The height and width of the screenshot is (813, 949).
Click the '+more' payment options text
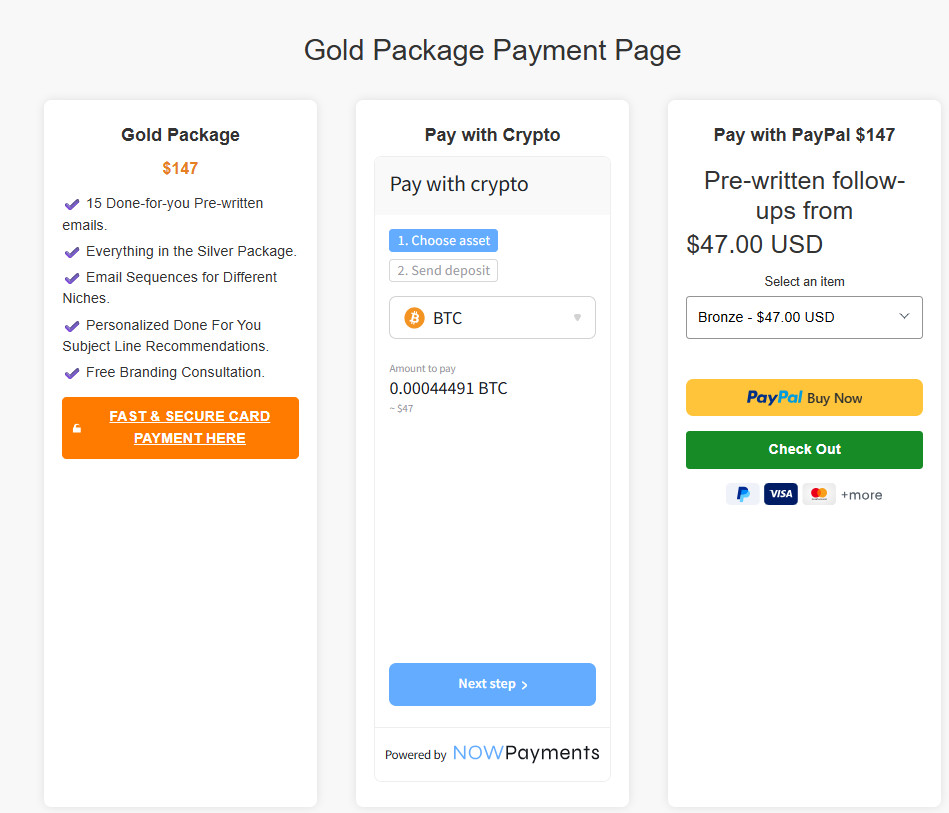[861, 495]
